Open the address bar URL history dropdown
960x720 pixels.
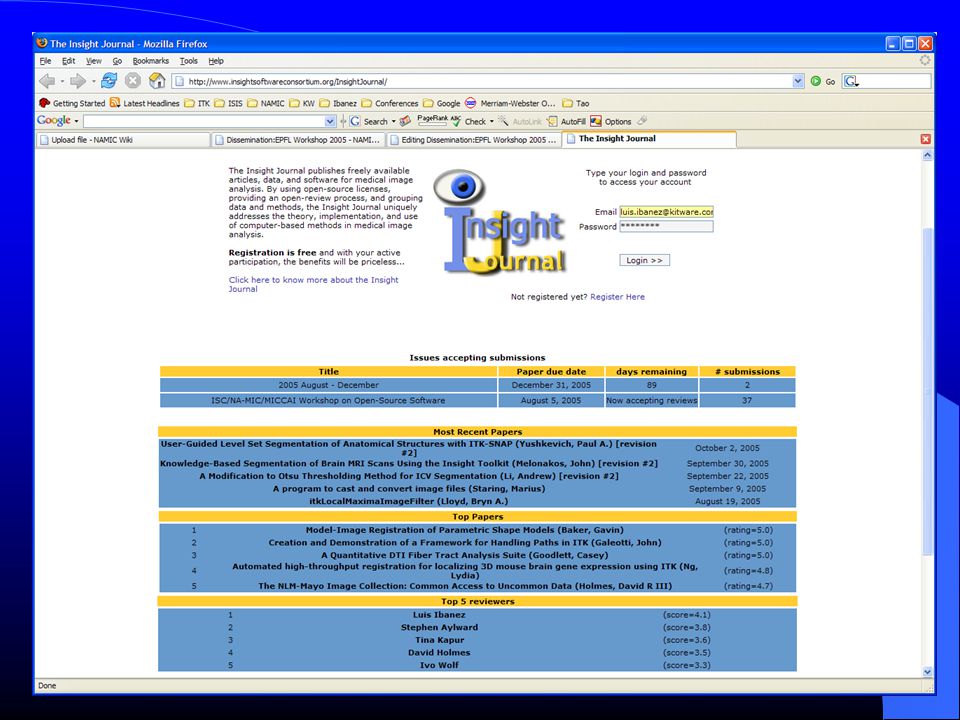[798, 81]
